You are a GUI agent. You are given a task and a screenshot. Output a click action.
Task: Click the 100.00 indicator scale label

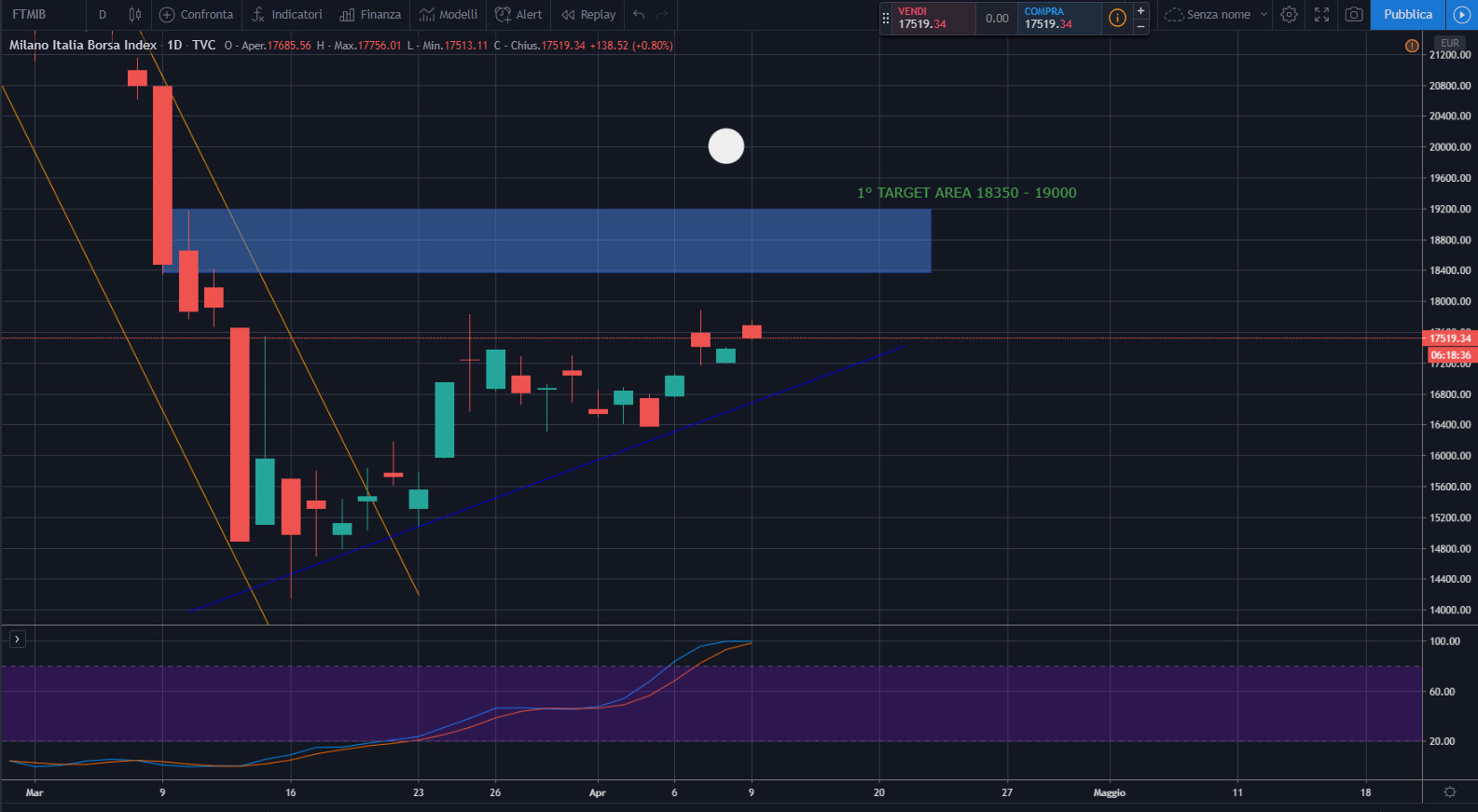coord(1444,641)
